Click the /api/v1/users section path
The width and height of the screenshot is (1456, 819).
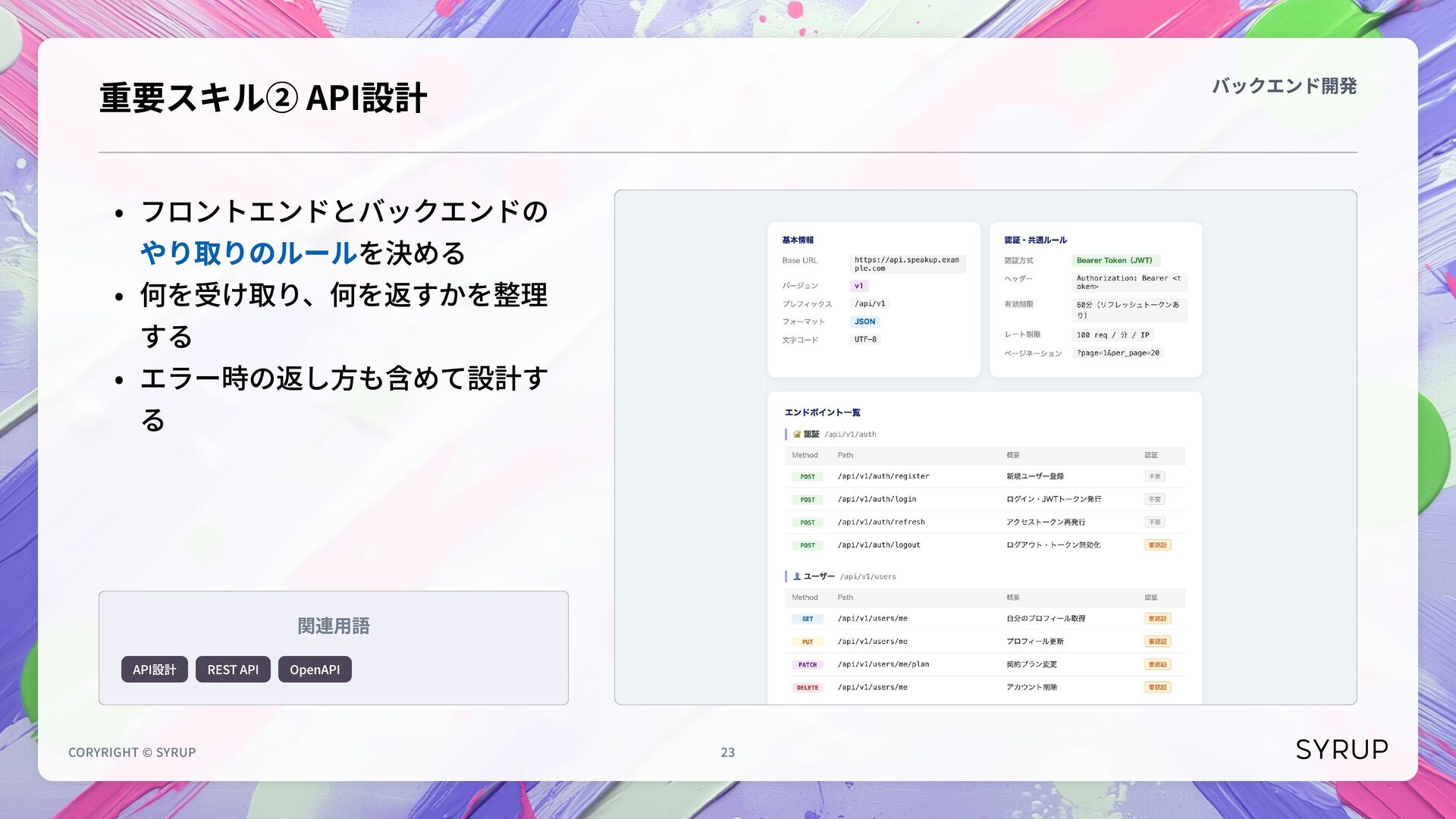[868, 576]
